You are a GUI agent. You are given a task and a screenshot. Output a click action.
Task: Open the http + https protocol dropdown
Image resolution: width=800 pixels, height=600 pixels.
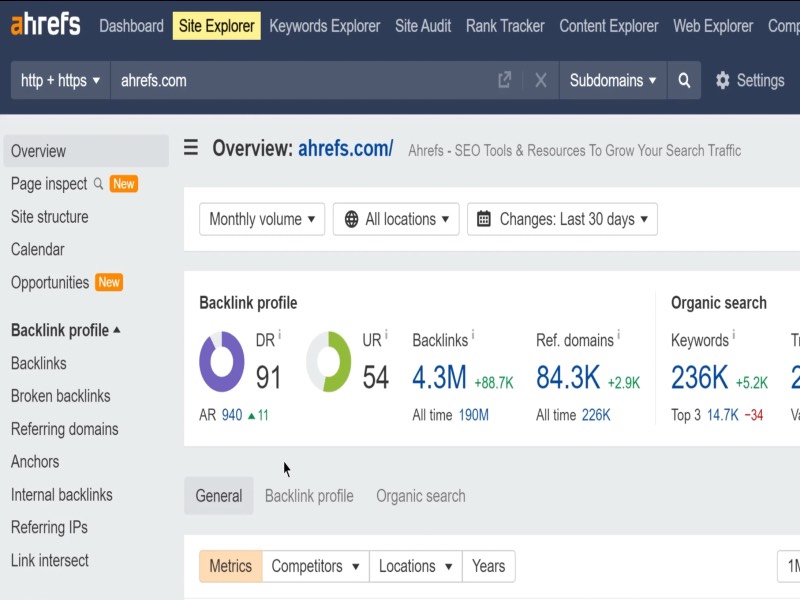pos(60,80)
